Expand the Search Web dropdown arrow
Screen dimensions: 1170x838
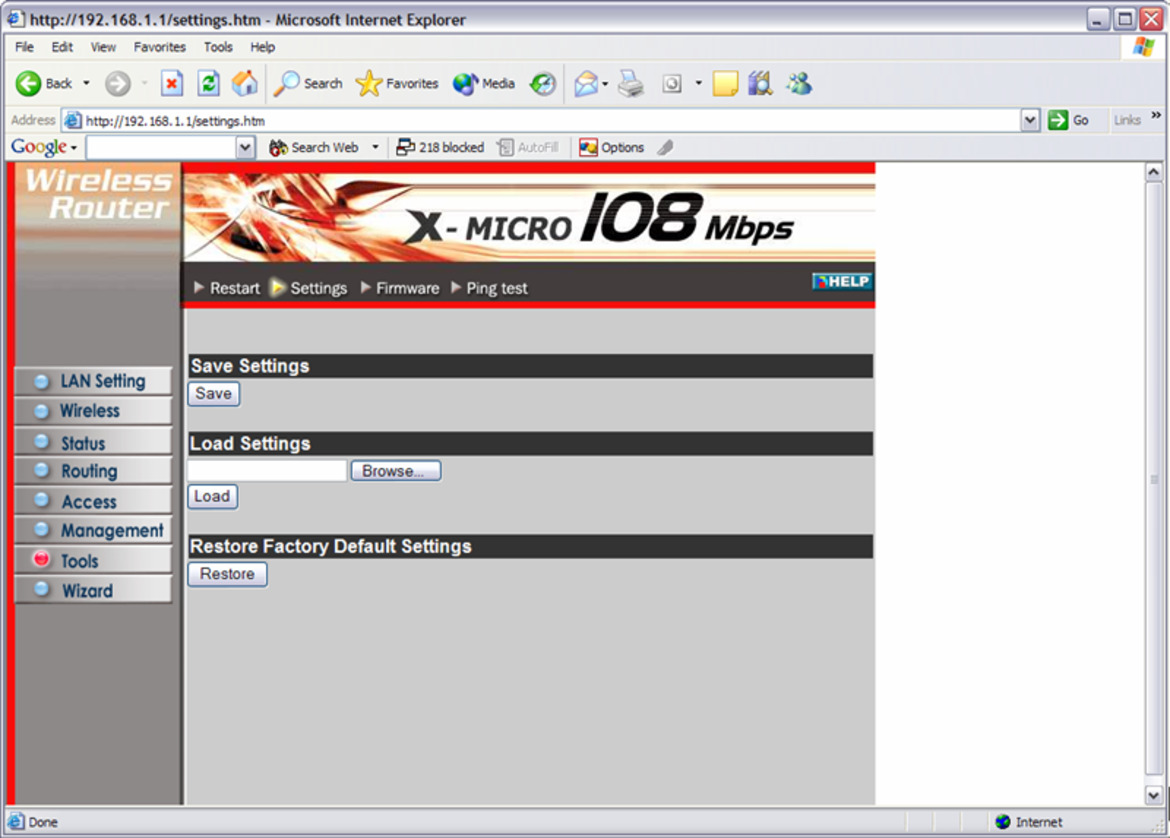(x=375, y=147)
